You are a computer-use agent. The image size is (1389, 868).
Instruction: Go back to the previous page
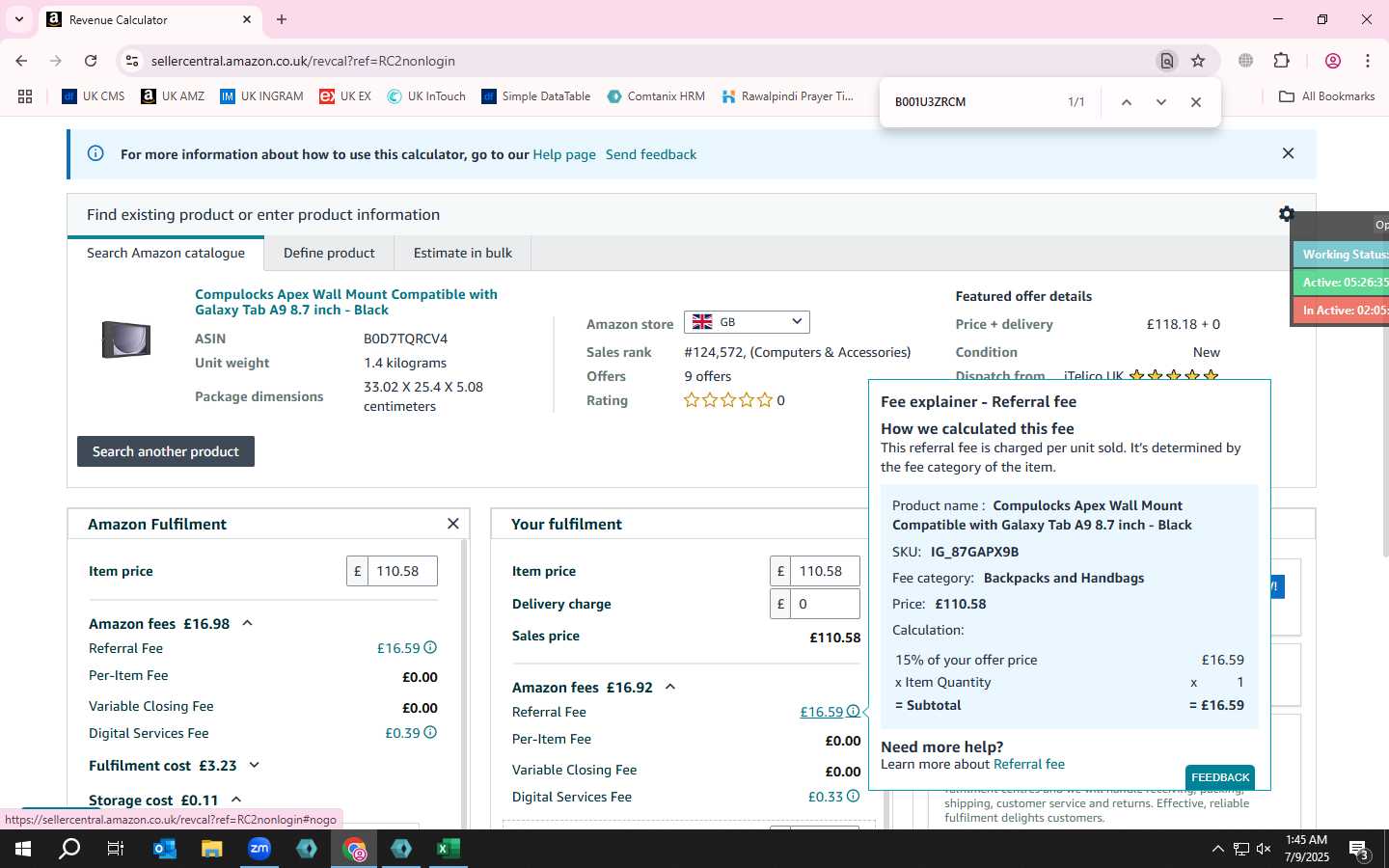coord(21,61)
